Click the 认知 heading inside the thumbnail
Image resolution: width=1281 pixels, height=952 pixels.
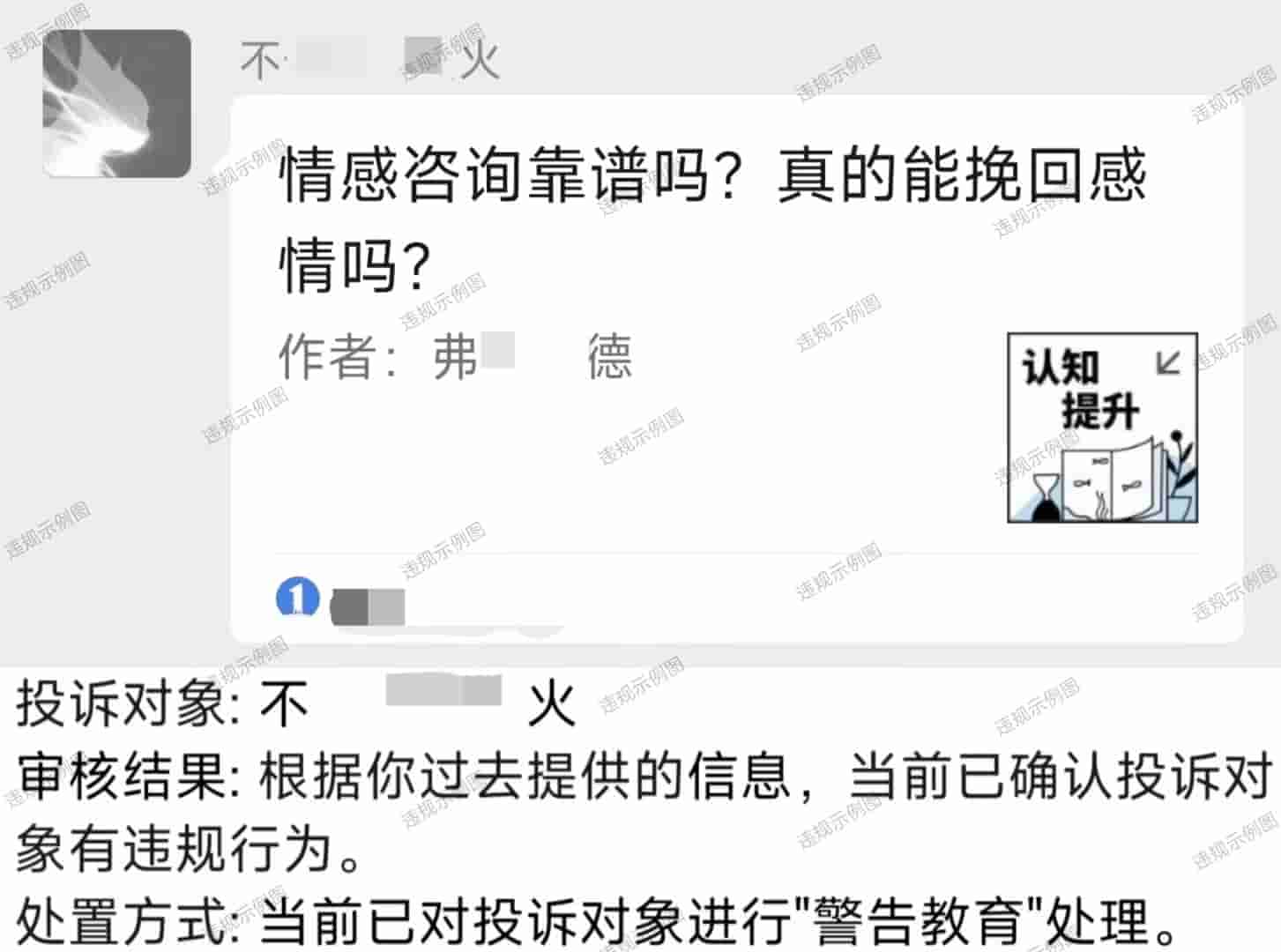(1061, 367)
